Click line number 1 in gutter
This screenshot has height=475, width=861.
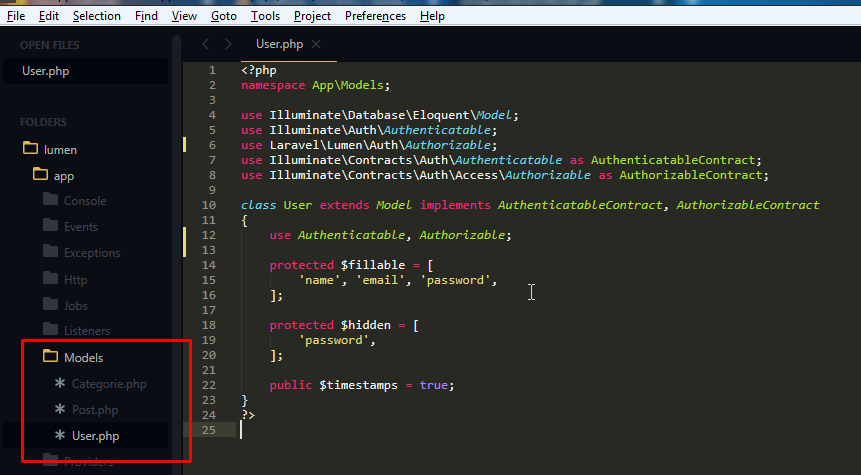click(x=212, y=70)
